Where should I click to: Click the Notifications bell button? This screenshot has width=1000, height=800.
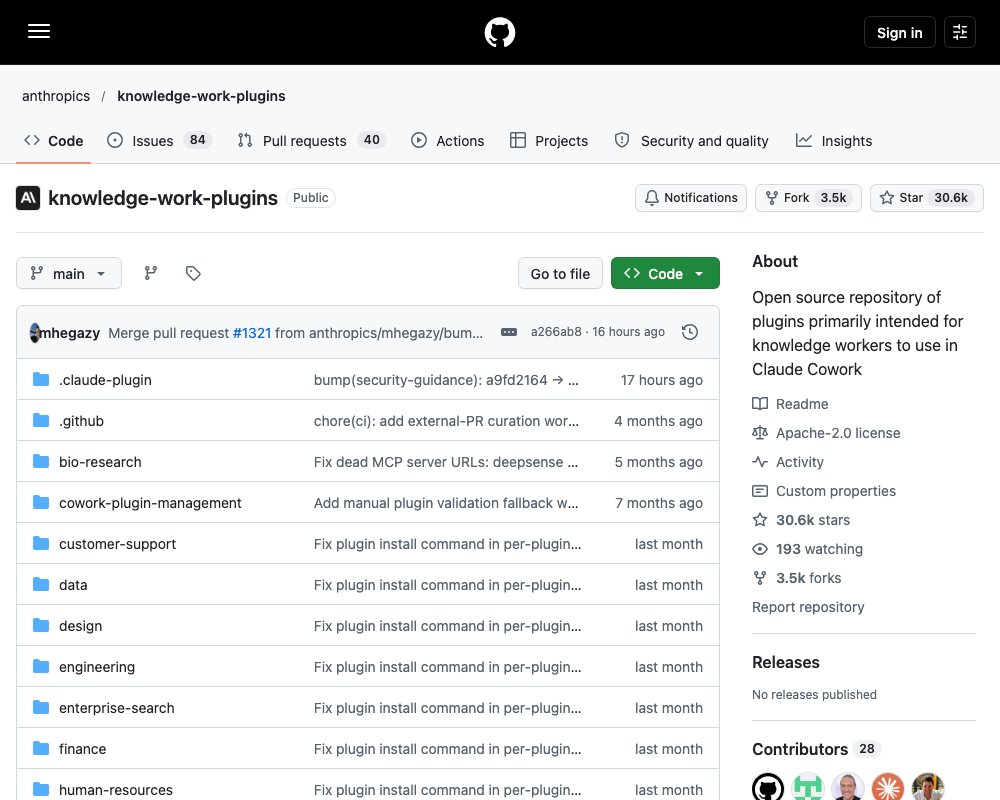click(x=691, y=198)
